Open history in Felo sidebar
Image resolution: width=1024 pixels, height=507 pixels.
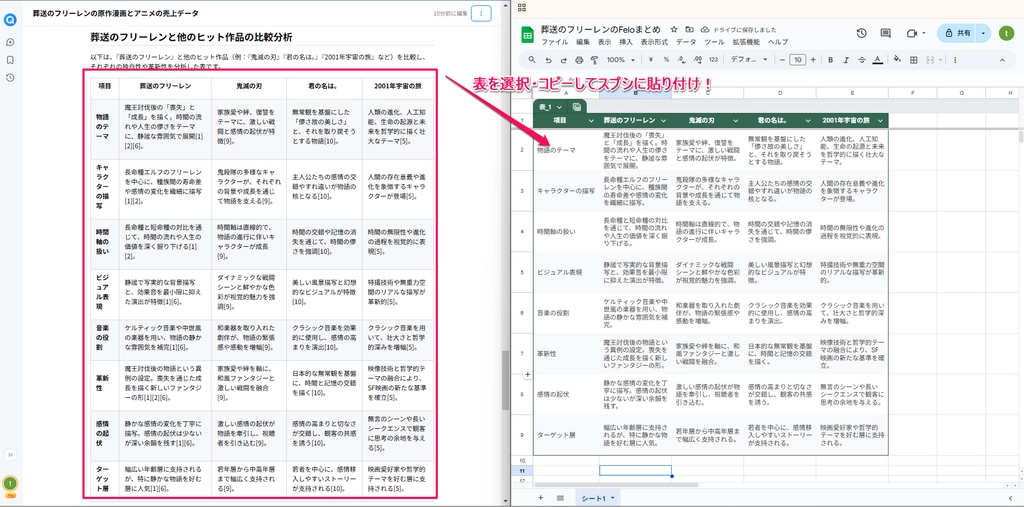pyautogui.click(x=10, y=78)
